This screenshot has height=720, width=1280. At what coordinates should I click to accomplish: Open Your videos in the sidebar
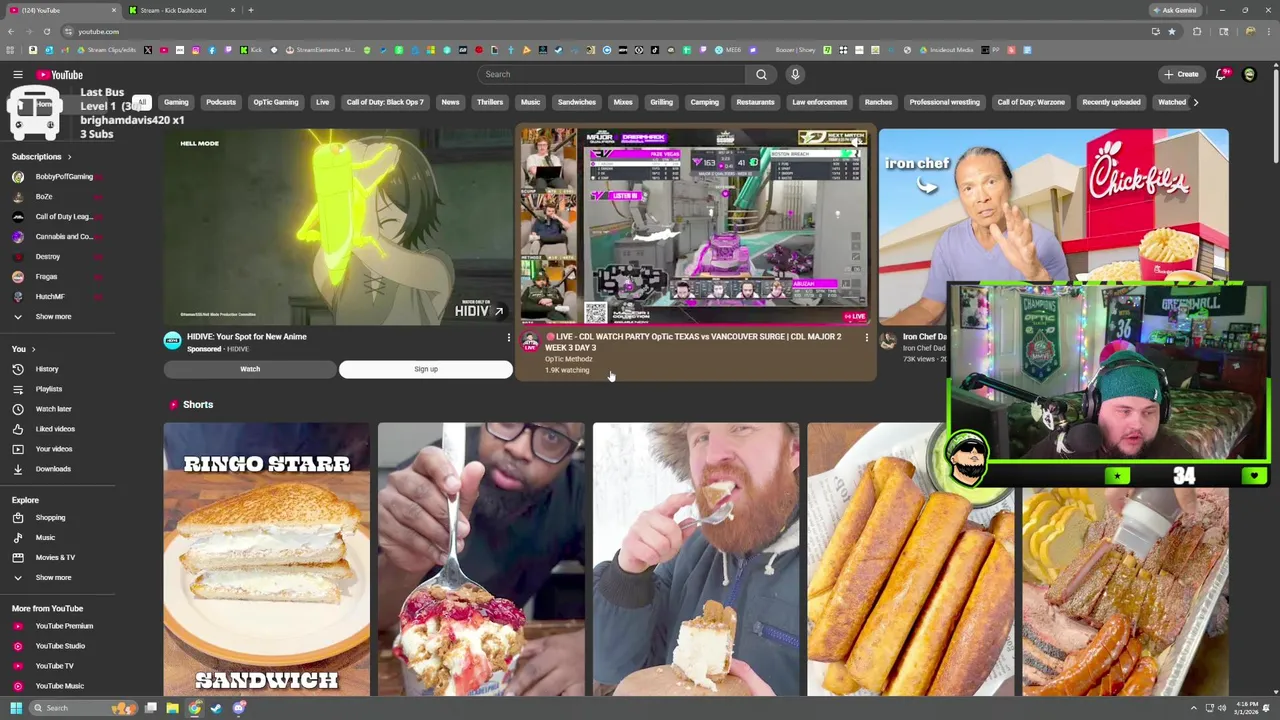54,449
